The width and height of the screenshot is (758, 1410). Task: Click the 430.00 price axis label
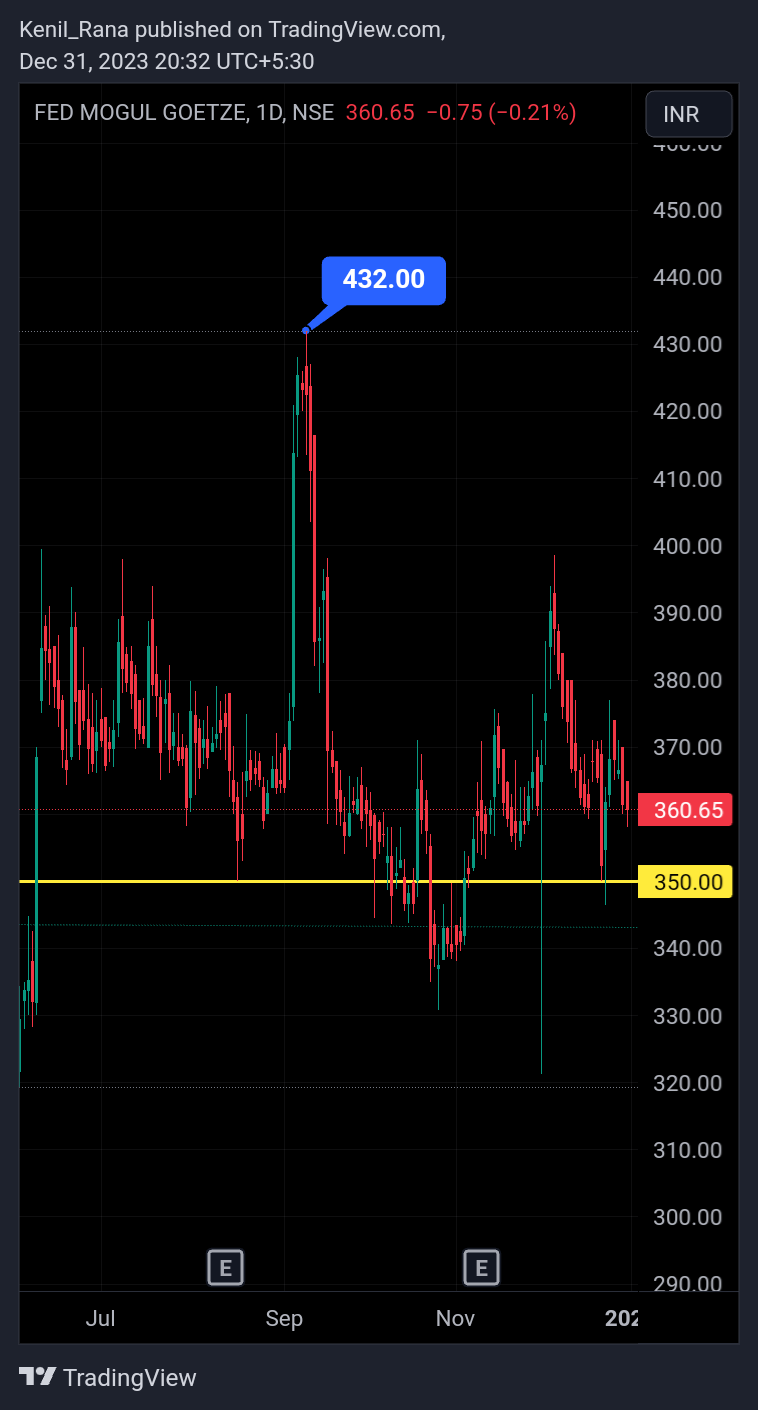[687, 344]
